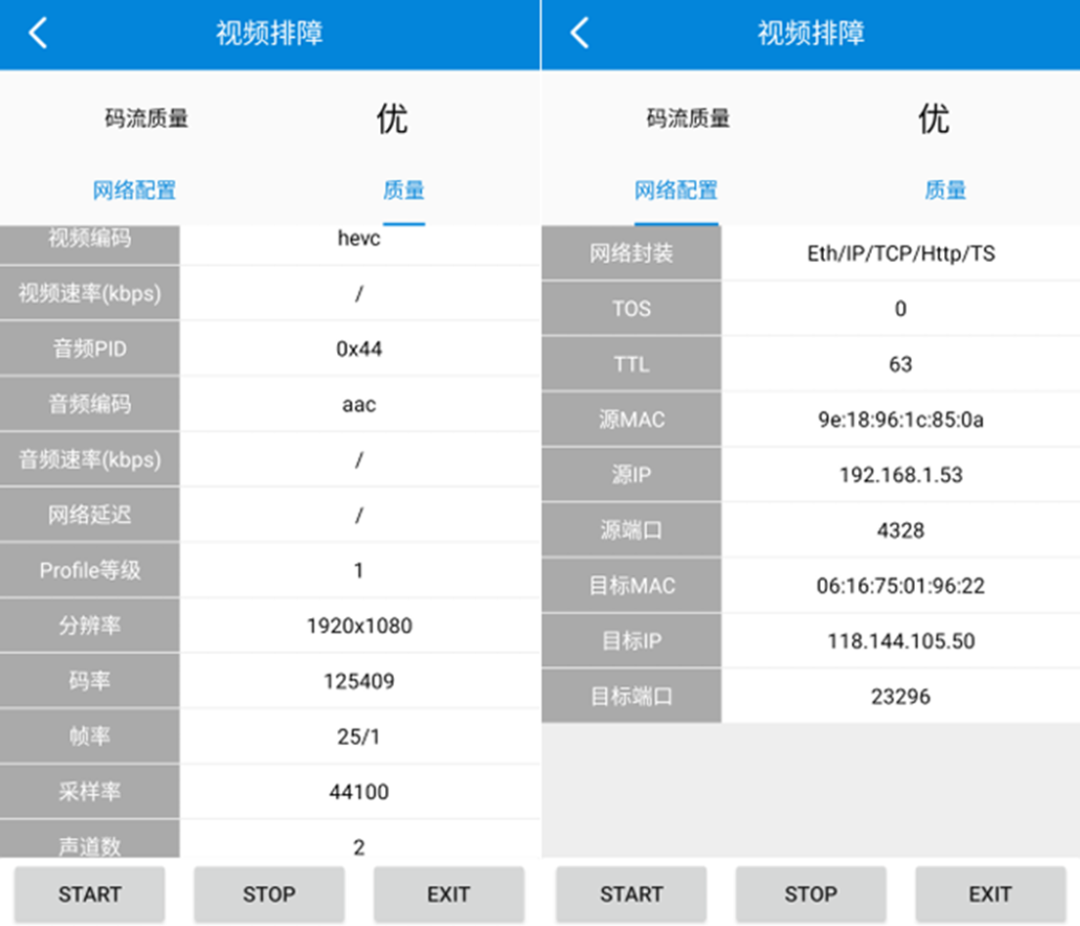The image size is (1080, 926).
Task: Tap the 音频PID row label
Action: tap(90, 349)
